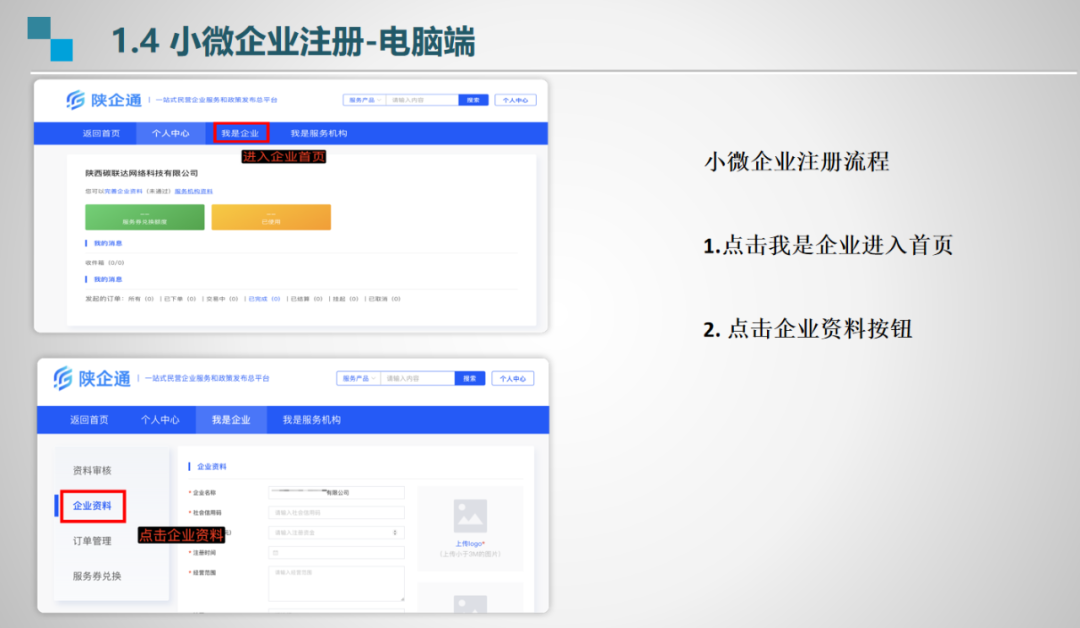1080x628 pixels.
Task: Select 企业资料 in the left sidebar
Action: (x=92, y=506)
